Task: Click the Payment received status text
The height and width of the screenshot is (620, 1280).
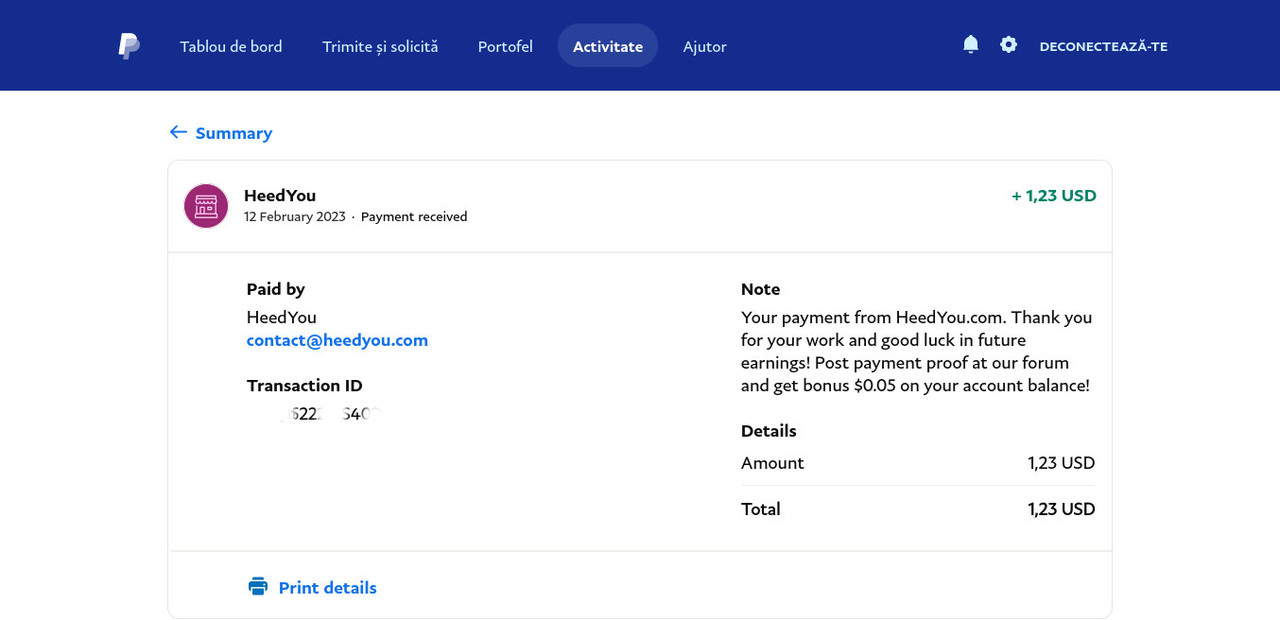Action: [414, 217]
